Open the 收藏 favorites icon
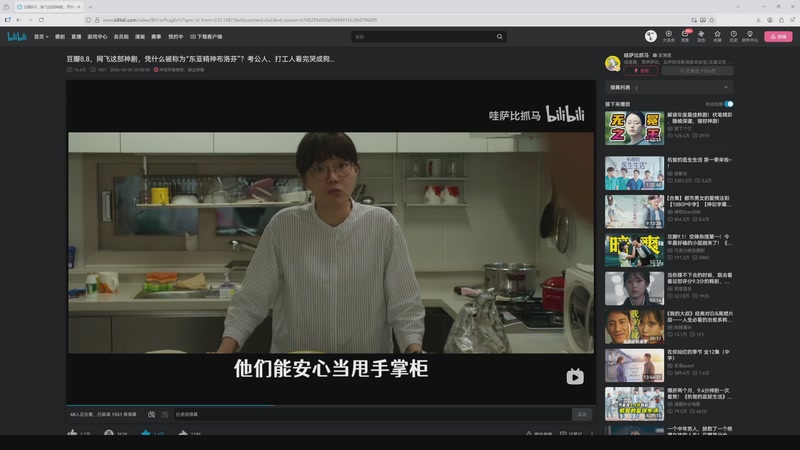This screenshot has height=450, width=800. click(717, 36)
